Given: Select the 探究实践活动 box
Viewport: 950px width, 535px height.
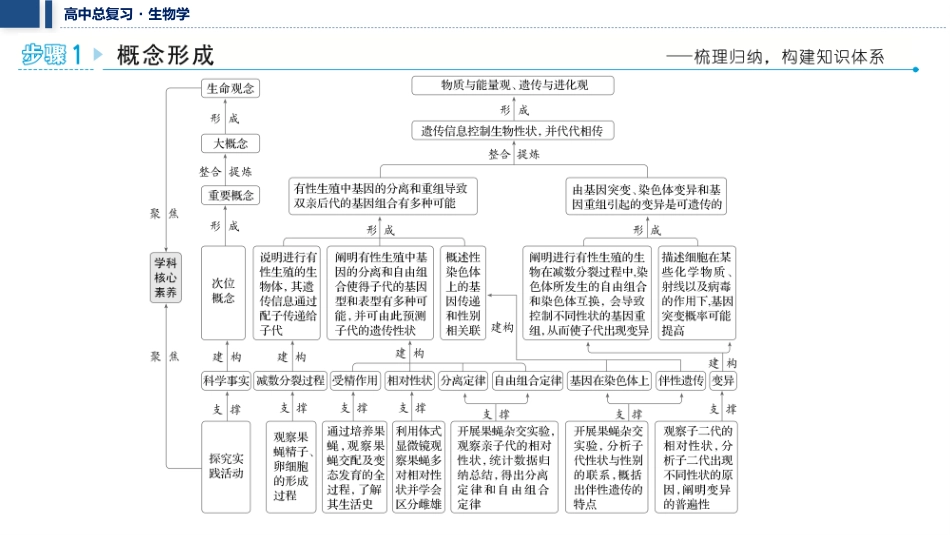Looking at the screenshot, I should point(226,467).
